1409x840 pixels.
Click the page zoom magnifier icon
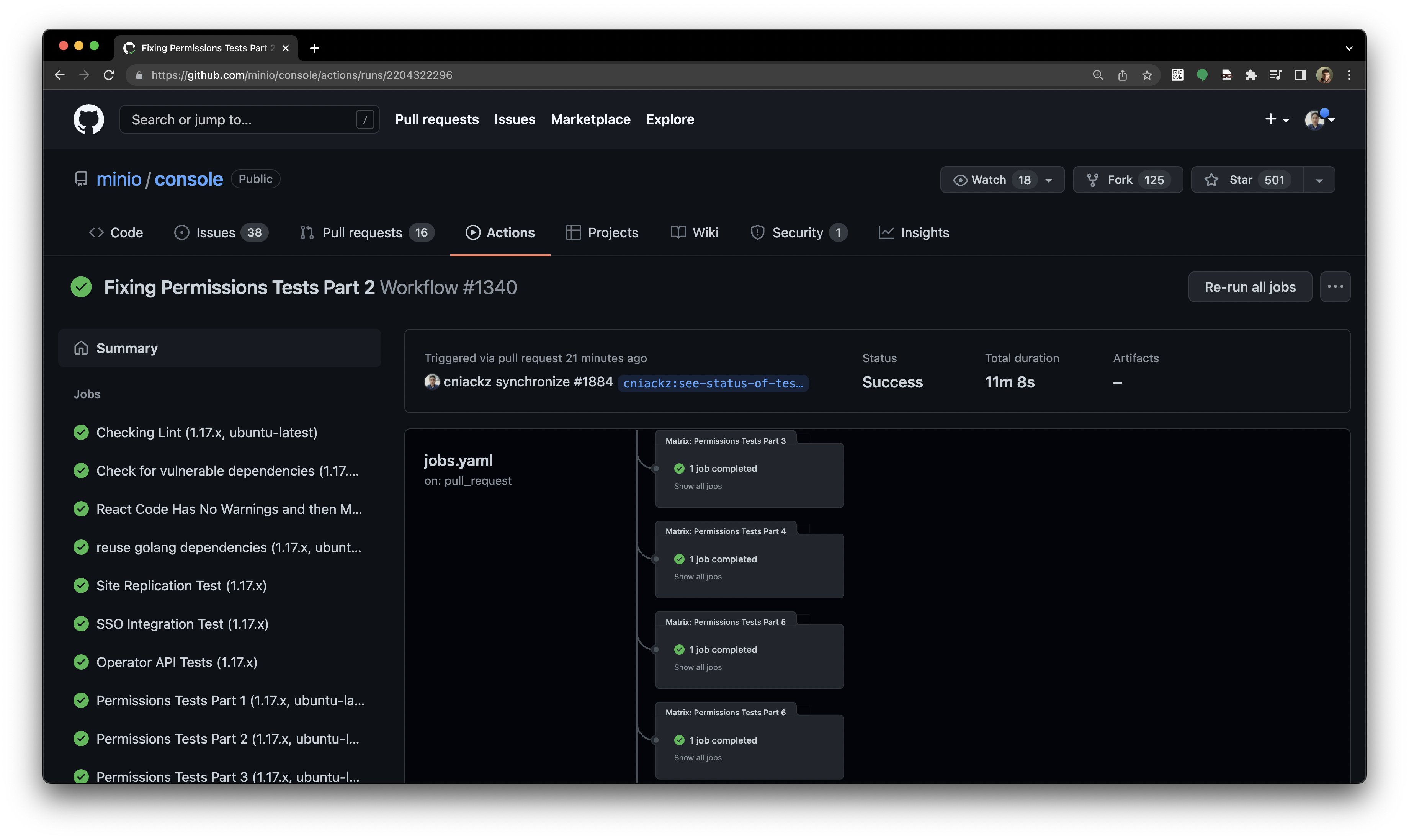point(1098,75)
